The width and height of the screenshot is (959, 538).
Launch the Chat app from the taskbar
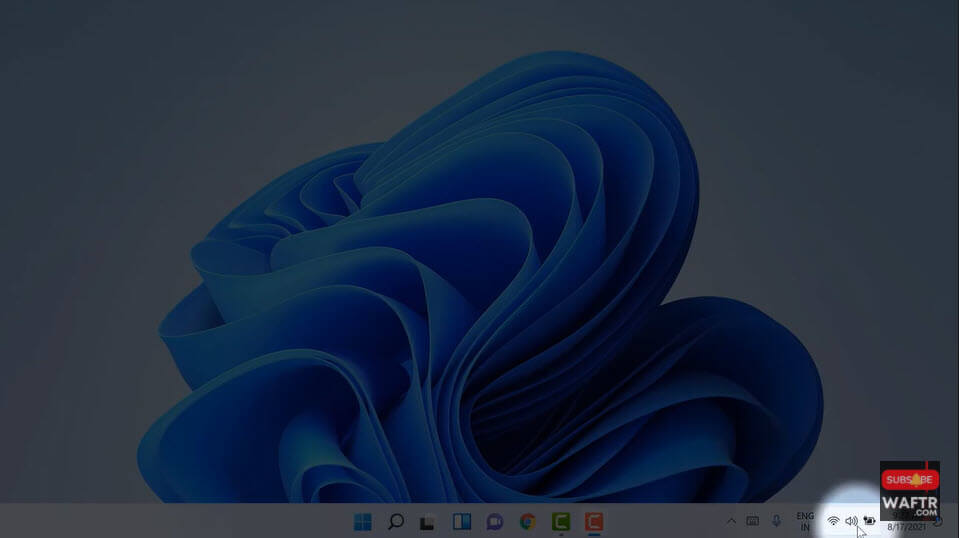tap(495, 521)
